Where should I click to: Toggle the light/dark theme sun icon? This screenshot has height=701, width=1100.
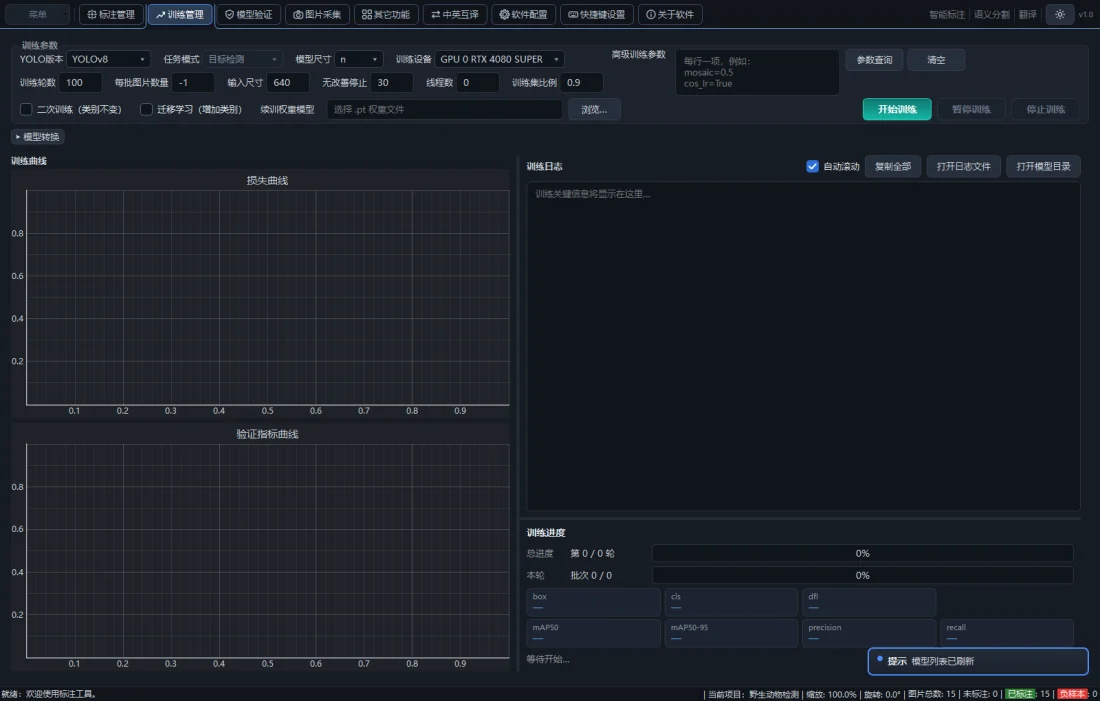(x=1059, y=14)
